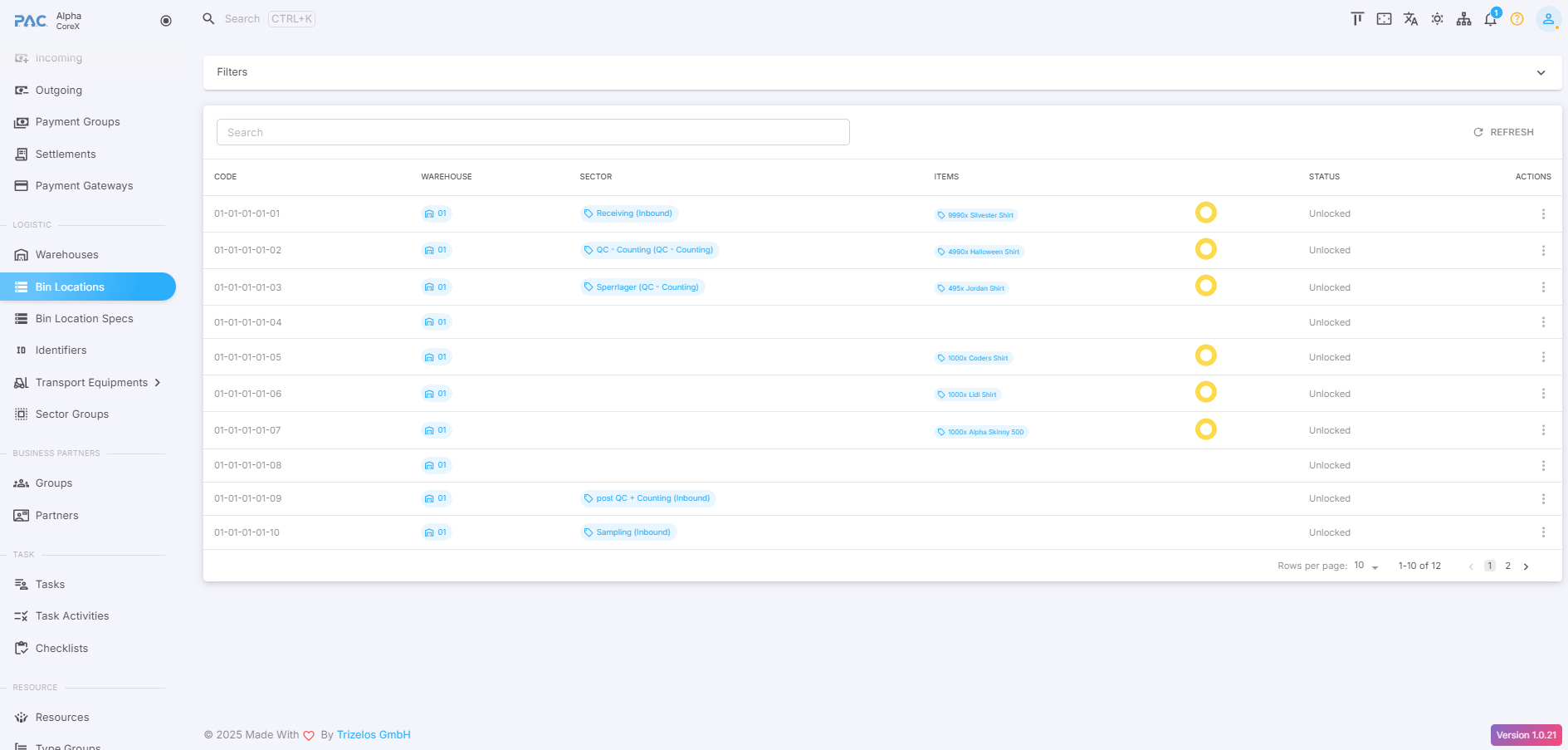The width and height of the screenshot is (1568, 750).
Task: Open Warehouses in the sidebar
Action: click(66, 255)
